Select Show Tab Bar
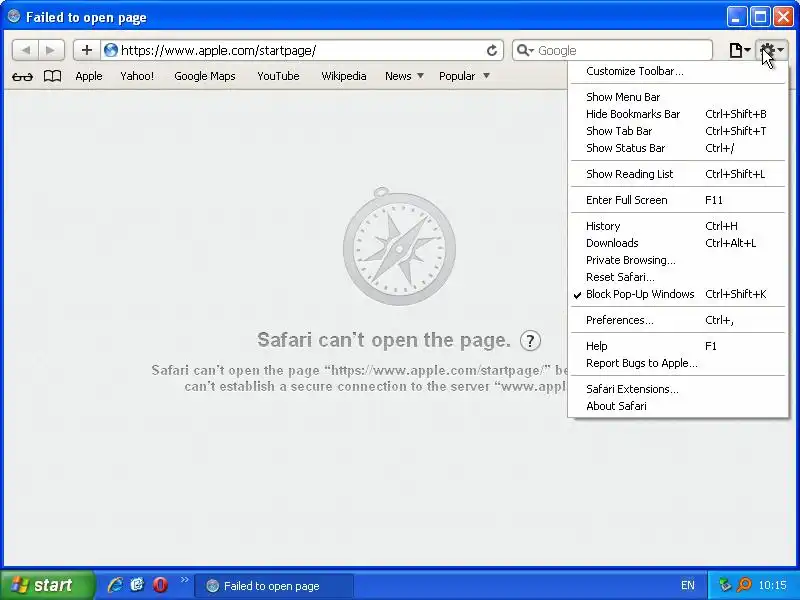 (678, 131)
